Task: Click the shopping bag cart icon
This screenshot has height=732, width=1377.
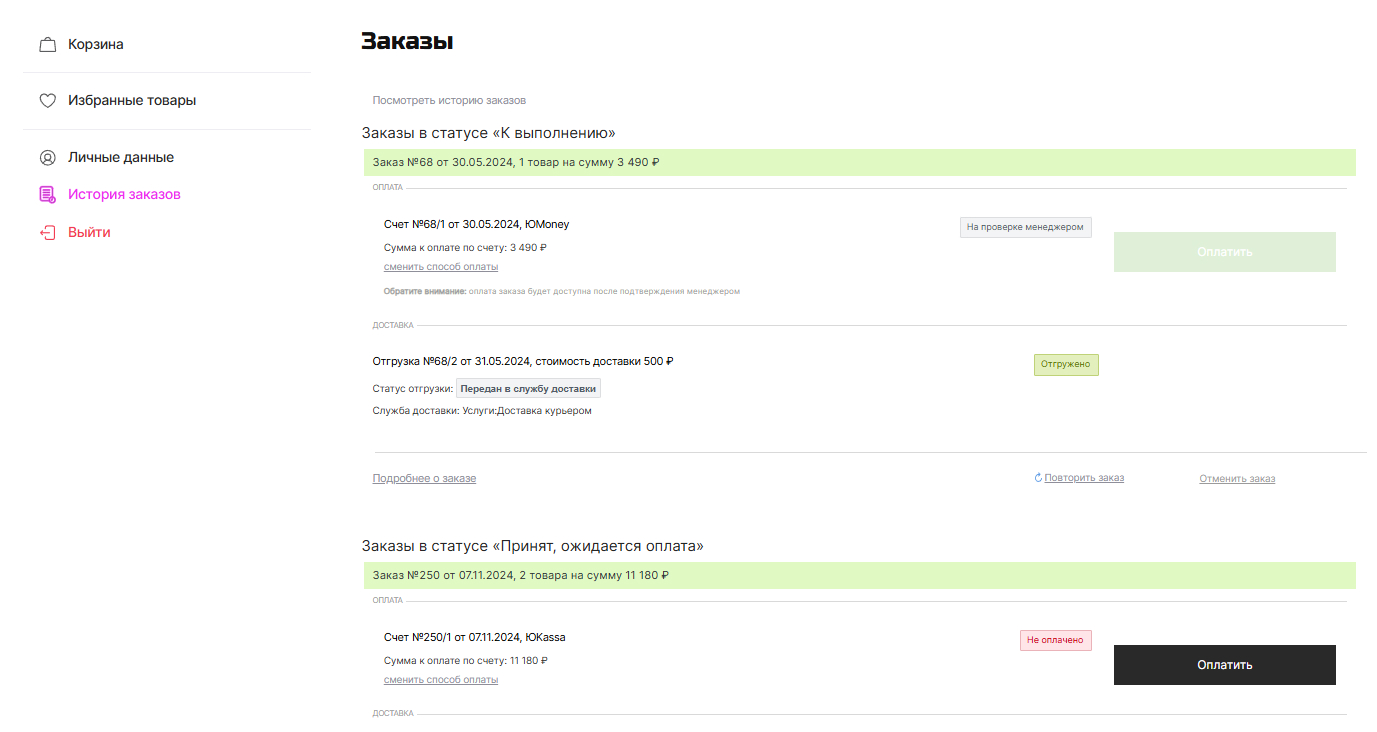Action: 47,45
